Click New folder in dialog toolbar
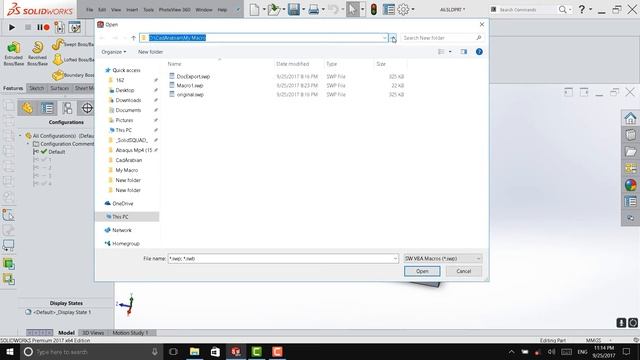 pos(151,52)
